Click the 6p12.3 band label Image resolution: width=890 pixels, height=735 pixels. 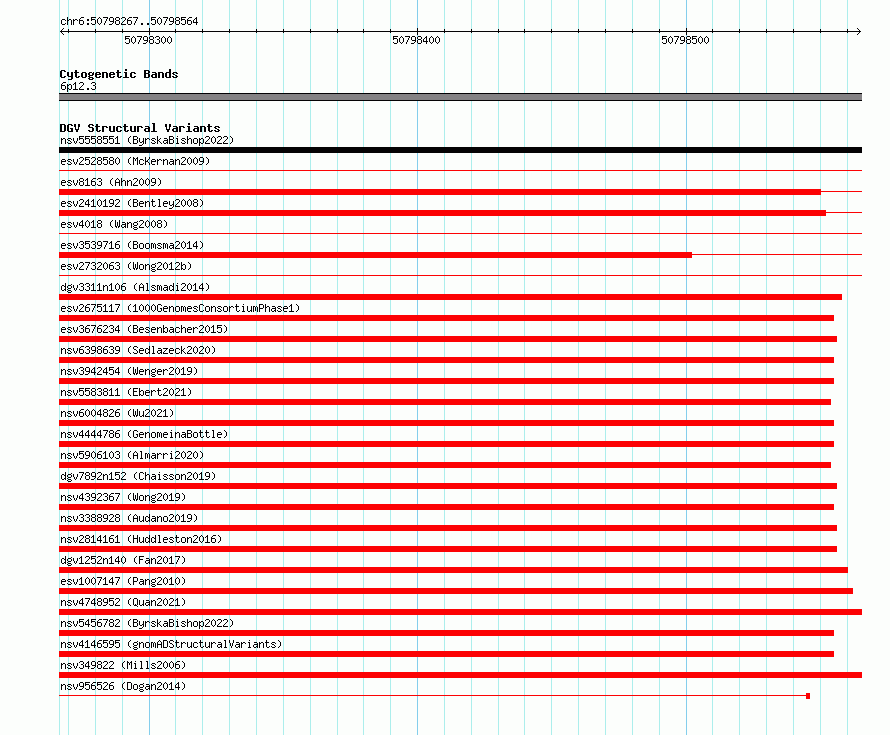click(78, 86)
